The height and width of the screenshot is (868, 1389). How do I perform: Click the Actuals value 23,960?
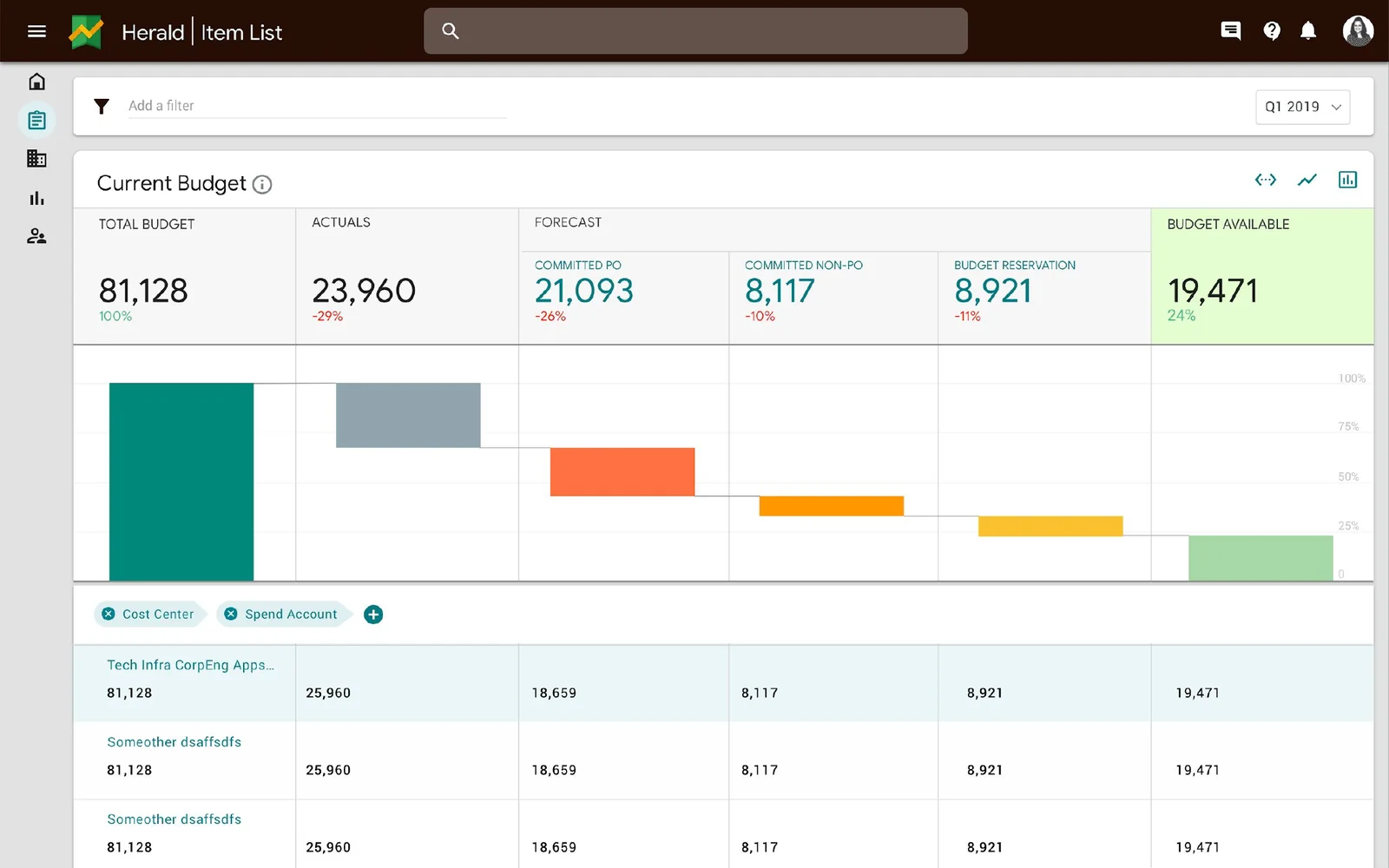tap(364, 291)
